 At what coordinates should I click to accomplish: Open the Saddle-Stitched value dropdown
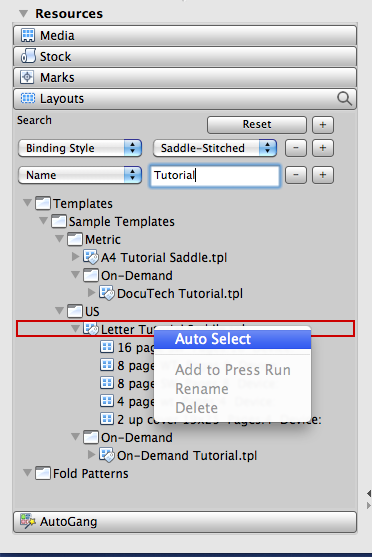click(x=215, y=148)
